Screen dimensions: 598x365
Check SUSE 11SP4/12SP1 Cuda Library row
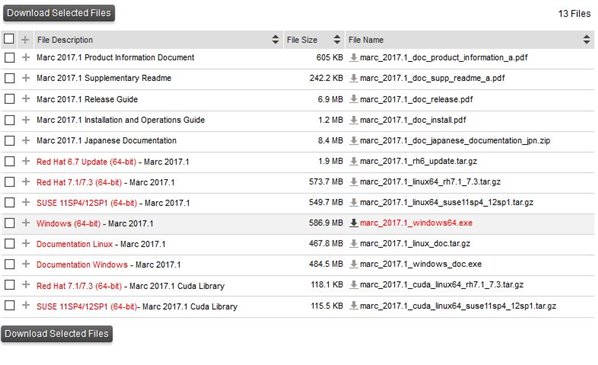pos(10,306)
